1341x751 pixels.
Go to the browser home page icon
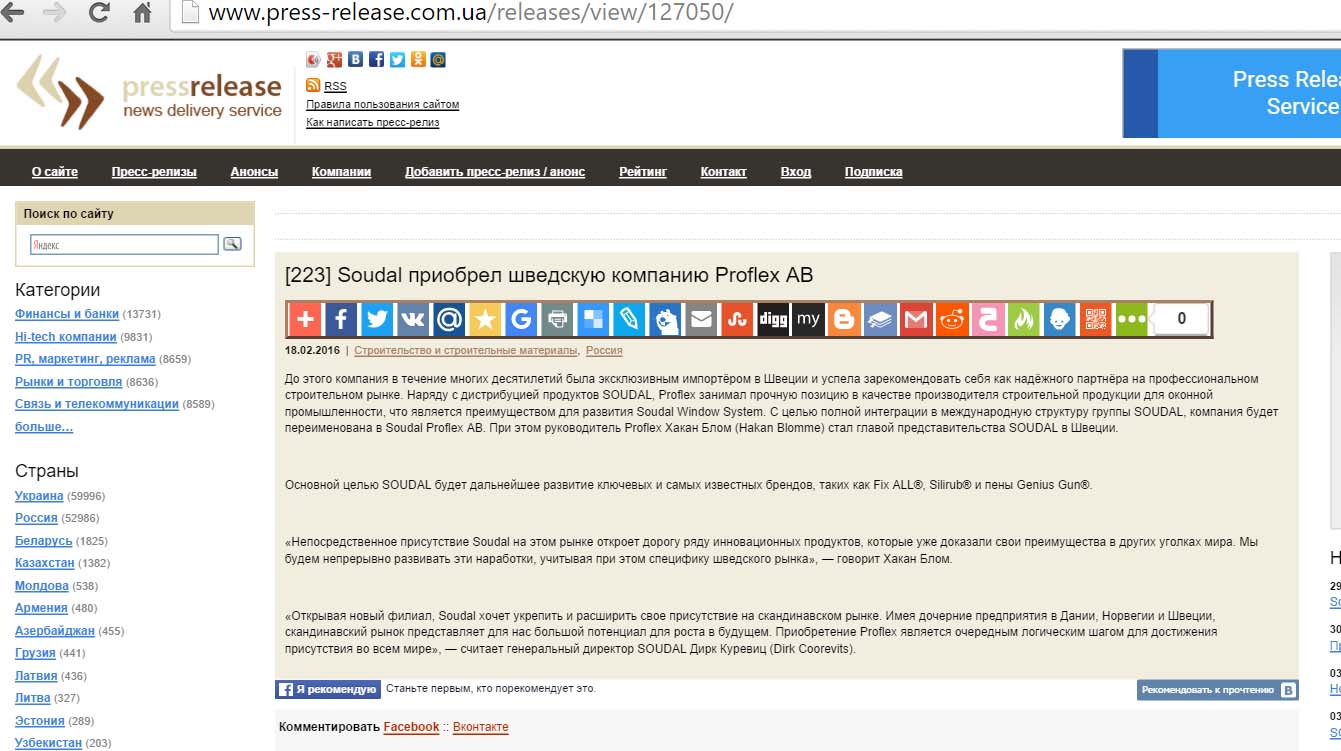pos(142,13)
